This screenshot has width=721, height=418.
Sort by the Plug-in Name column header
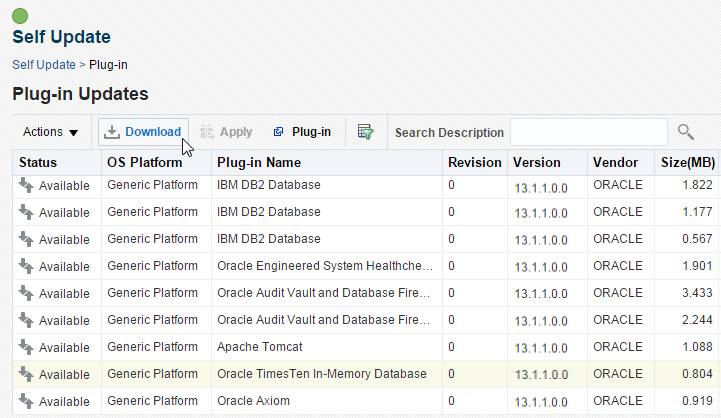259,162
